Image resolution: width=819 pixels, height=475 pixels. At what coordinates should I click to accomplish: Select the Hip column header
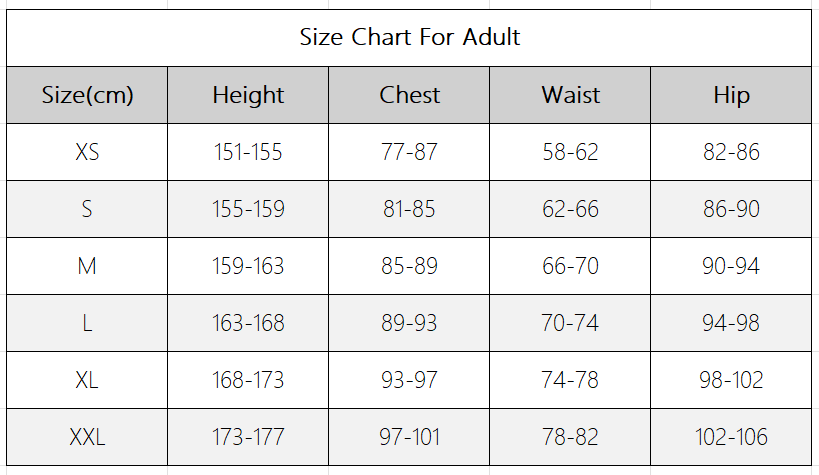[731, 95]
